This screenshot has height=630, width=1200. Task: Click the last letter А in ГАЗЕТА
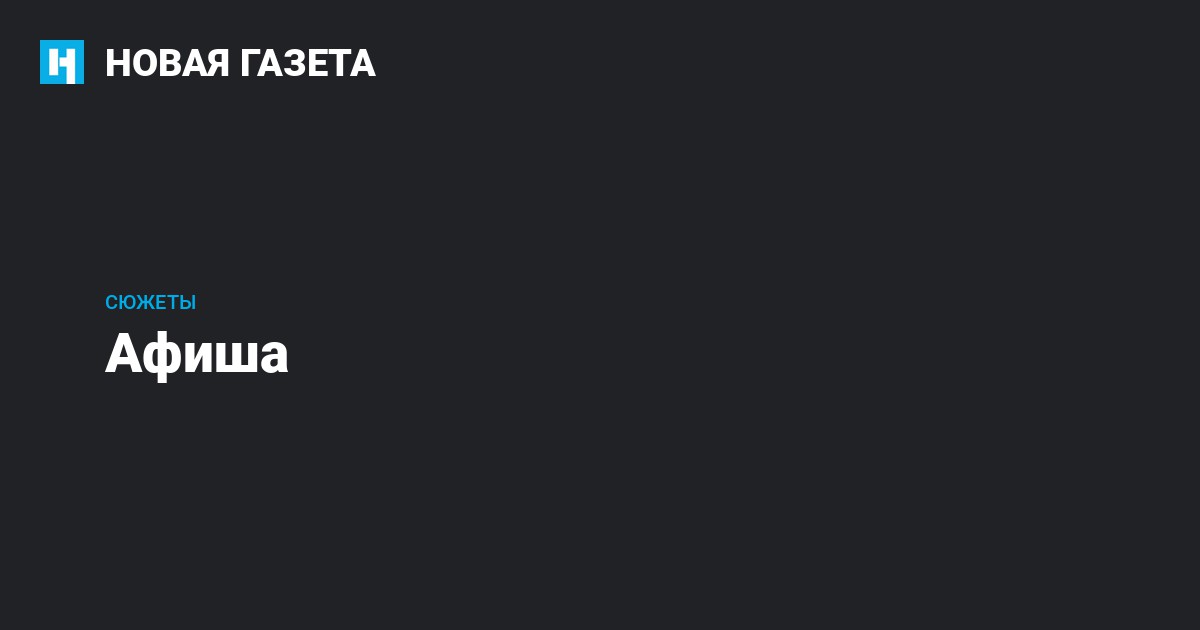364,63
